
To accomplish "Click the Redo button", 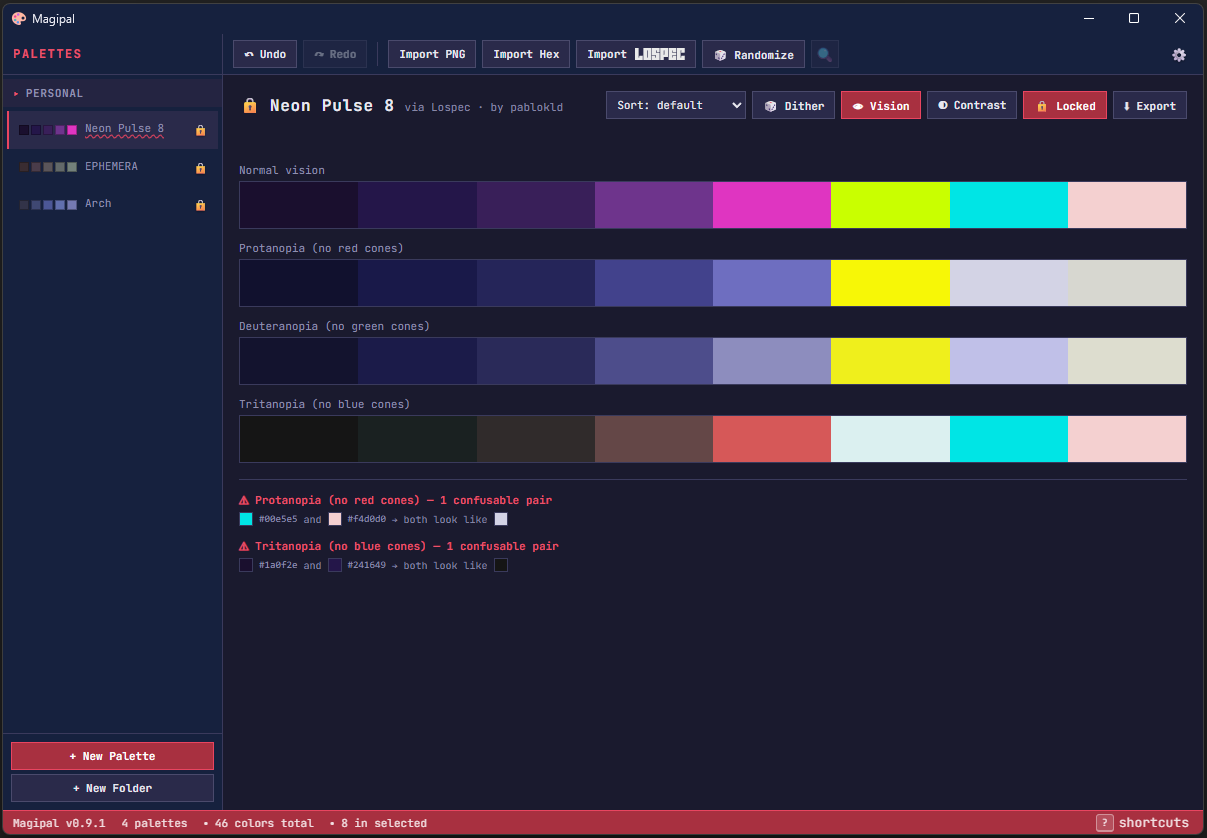I will coord(335,54).
